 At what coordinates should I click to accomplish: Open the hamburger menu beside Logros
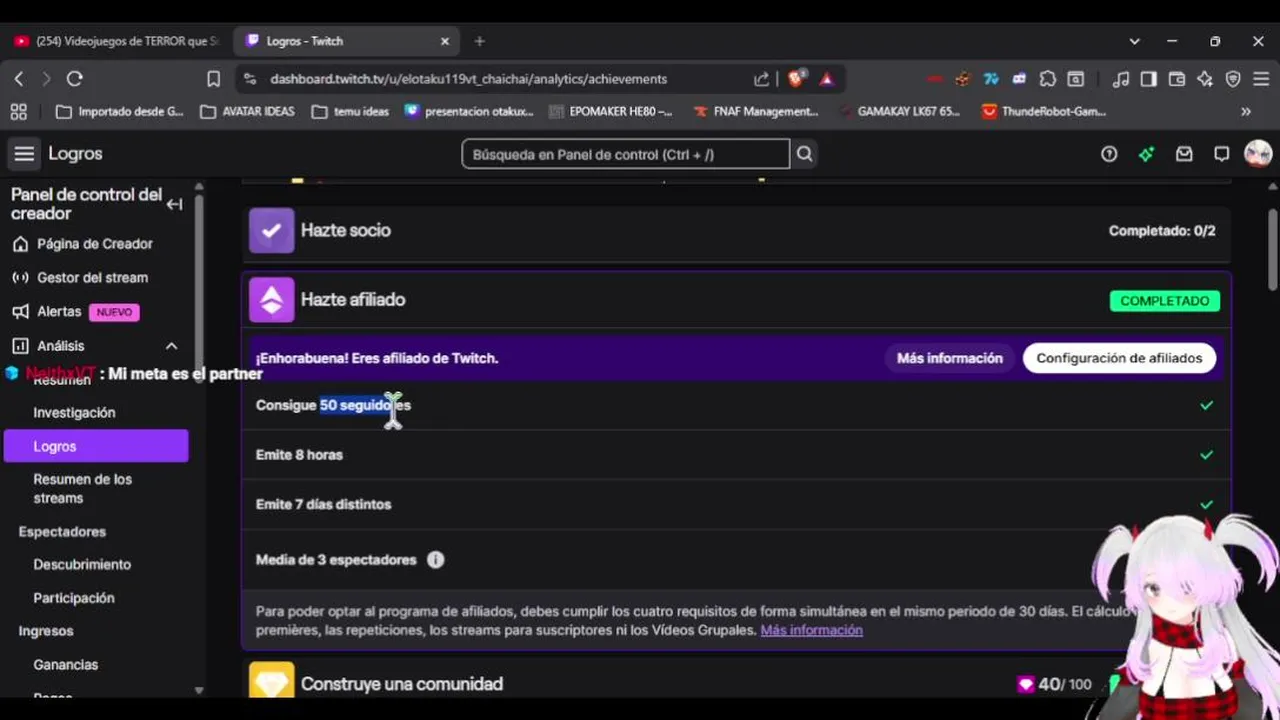pyautogui.click(x=24, y=153)
